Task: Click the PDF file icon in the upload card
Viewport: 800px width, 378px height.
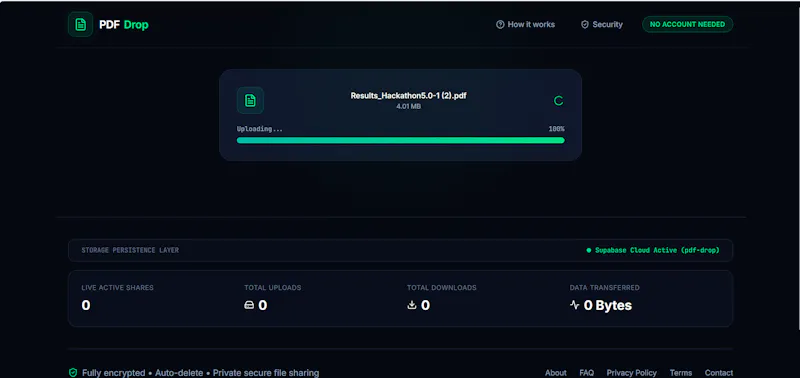Action: pyautogui.click(x=250, y=100)
